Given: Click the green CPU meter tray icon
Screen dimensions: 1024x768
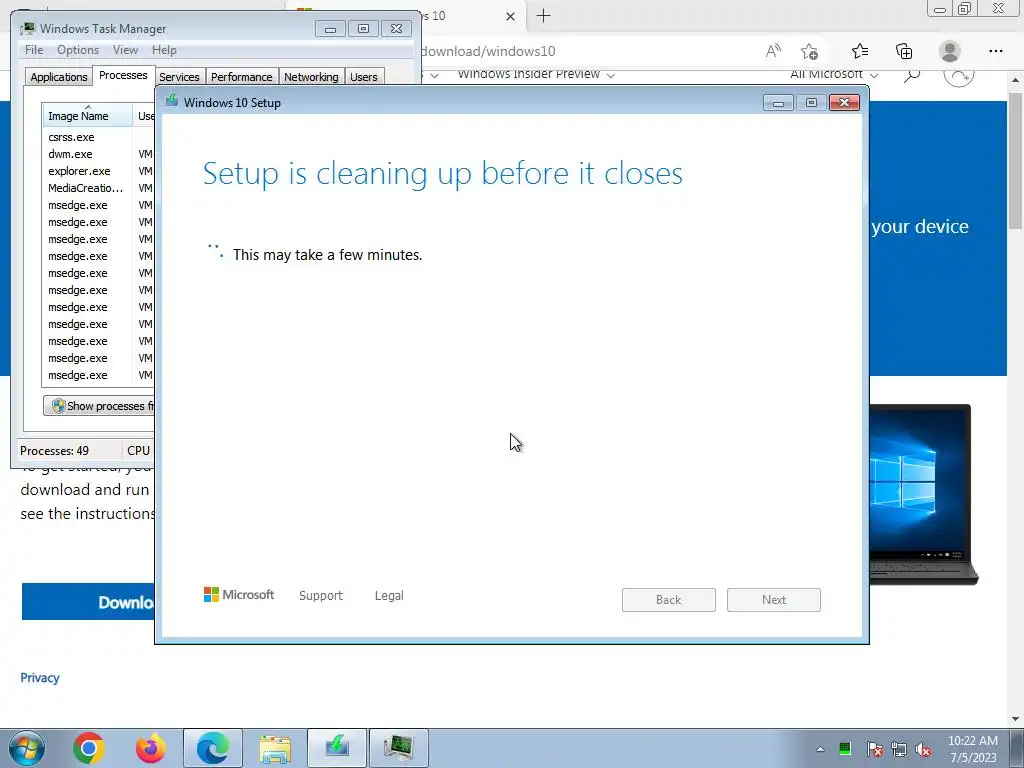Looking at the screenshot, I should [x=845, y=749].
